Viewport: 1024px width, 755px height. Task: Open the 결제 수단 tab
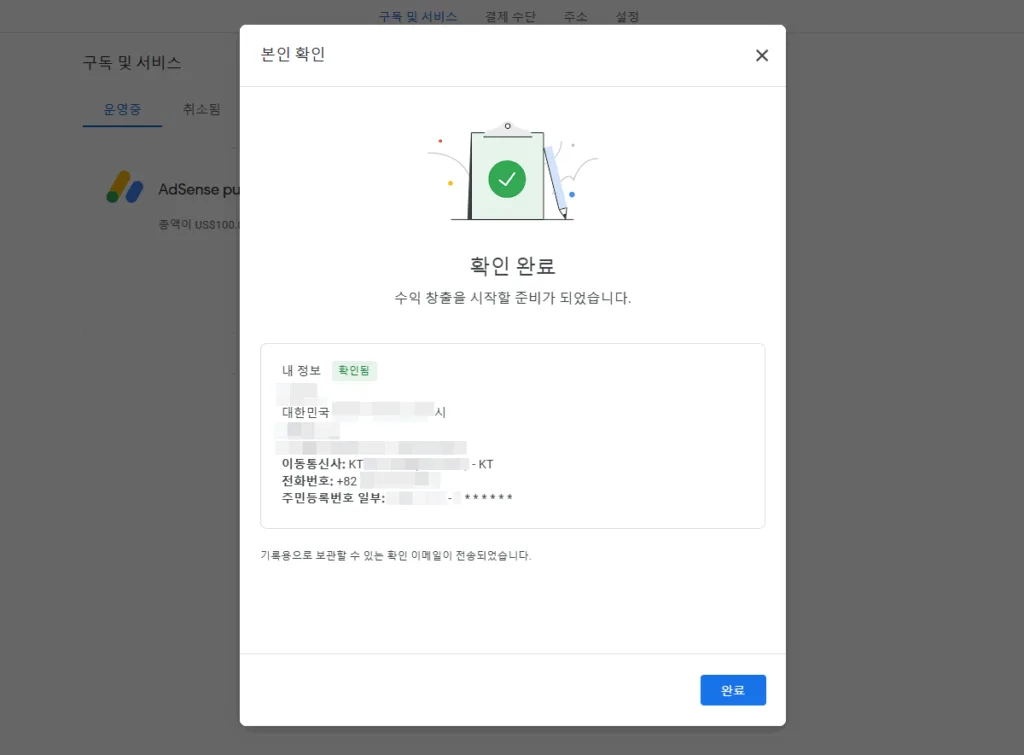coord(510,17)
